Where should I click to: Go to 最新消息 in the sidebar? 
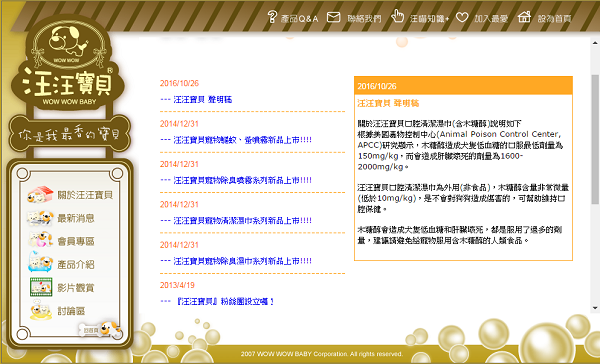(76, 218)
